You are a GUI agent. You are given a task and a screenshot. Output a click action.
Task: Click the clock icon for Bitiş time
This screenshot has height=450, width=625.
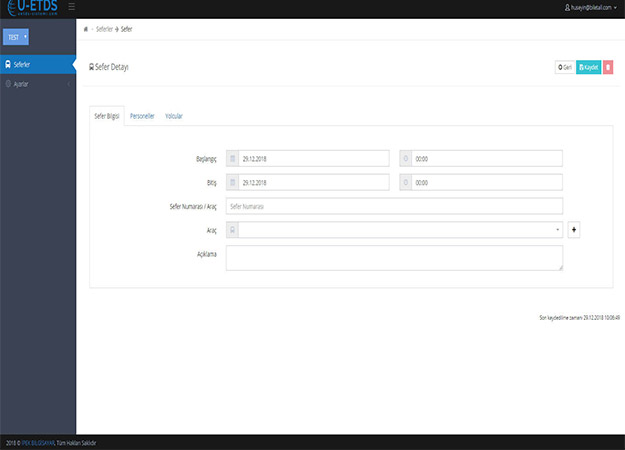(x=405, y=182)
